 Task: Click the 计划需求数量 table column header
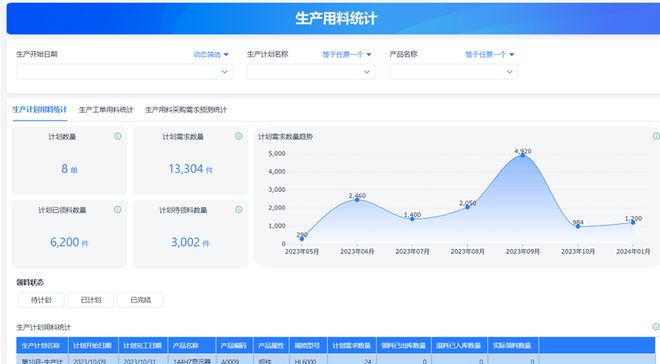(x=351, y=345)
